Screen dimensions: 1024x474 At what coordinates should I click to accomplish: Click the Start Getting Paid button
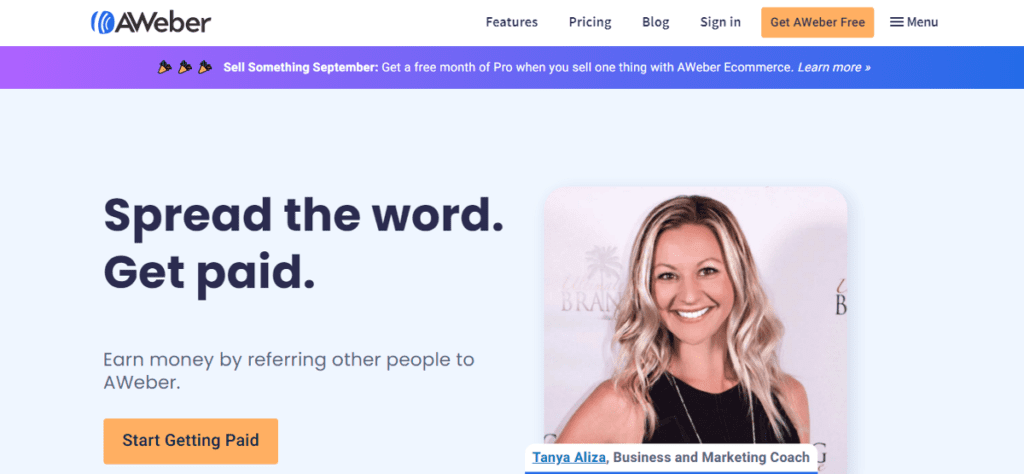(191, 441)
